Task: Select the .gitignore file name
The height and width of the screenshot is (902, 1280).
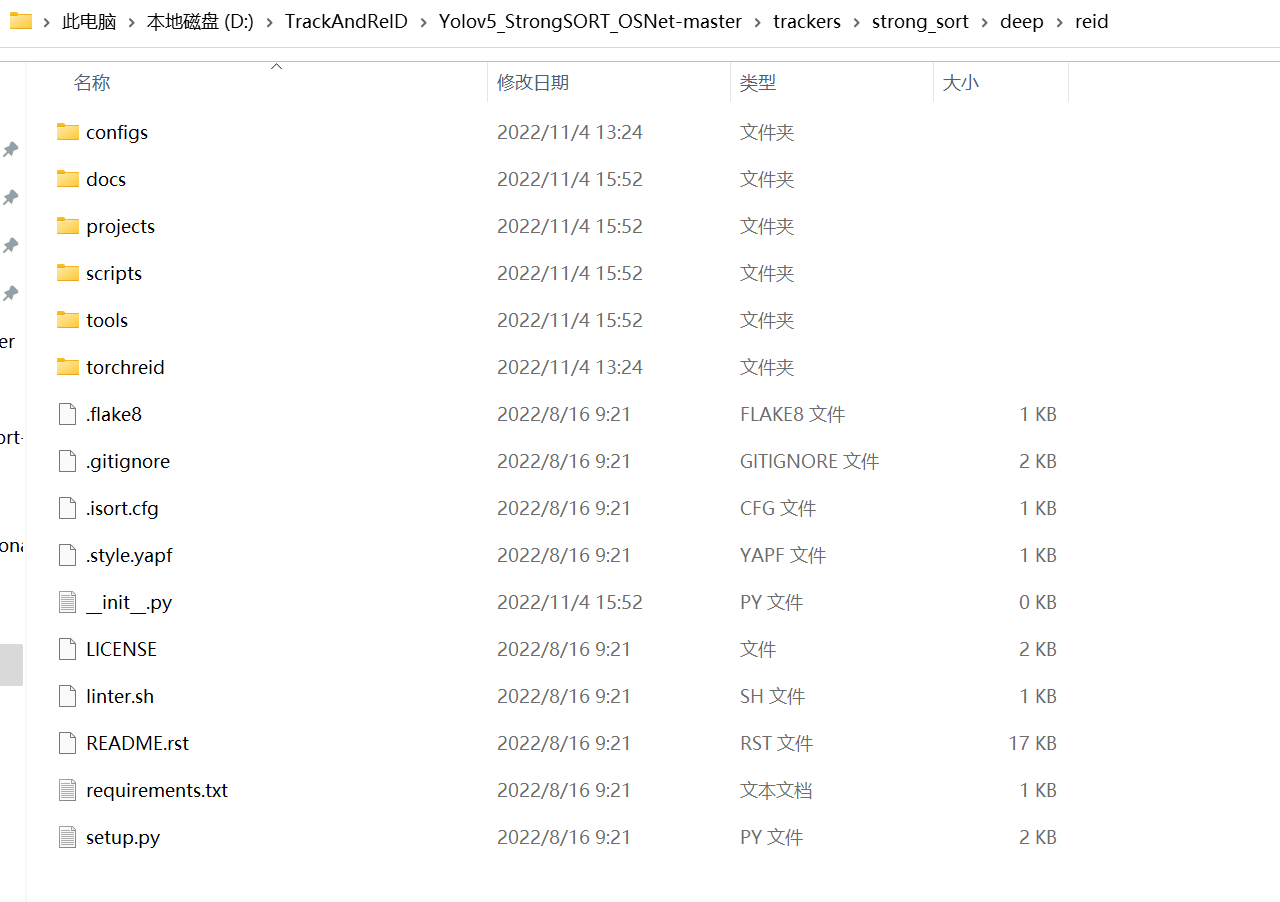Action: [x=128, y=461]
